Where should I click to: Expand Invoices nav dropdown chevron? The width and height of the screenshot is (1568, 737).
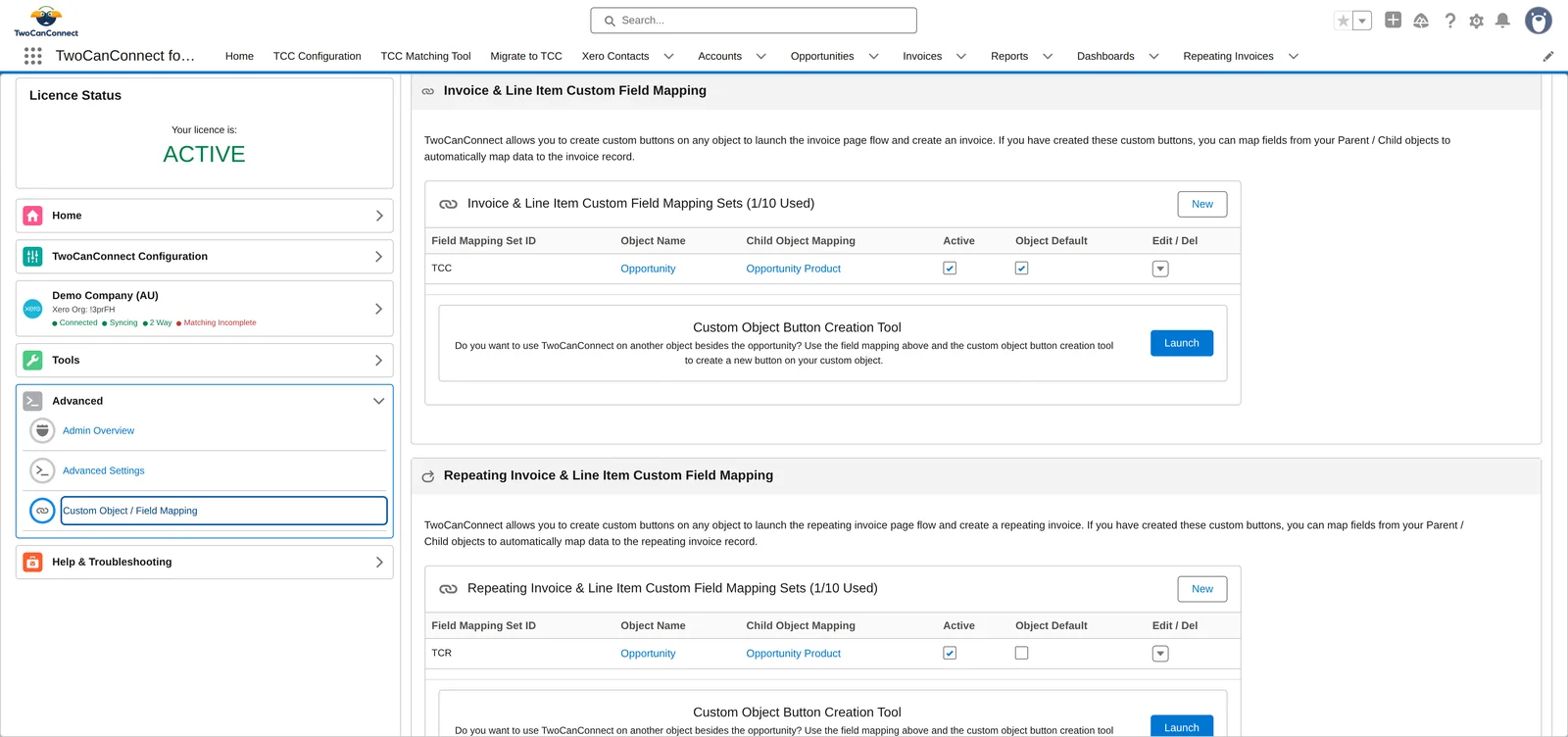coord(960,57)
